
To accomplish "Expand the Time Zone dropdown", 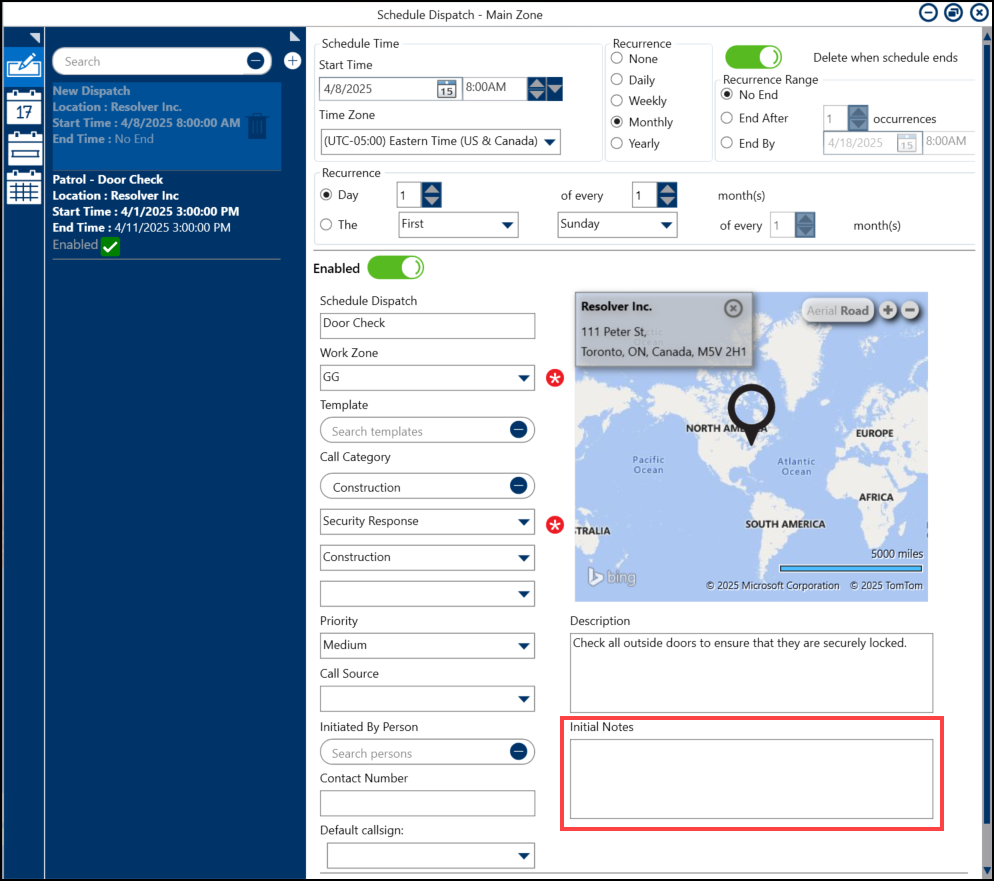I will [x=549, y=141].
